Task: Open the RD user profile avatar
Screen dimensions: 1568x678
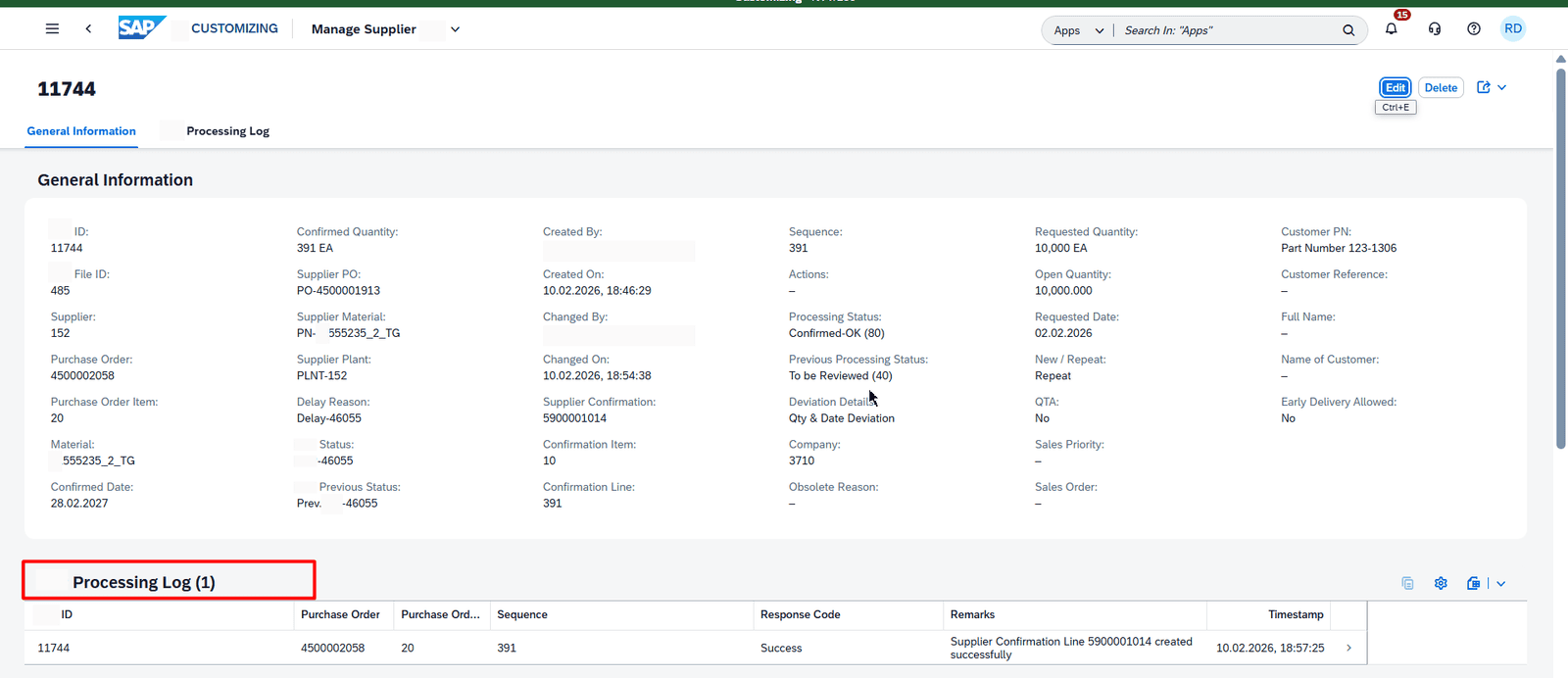Action: coord(1513,29)
